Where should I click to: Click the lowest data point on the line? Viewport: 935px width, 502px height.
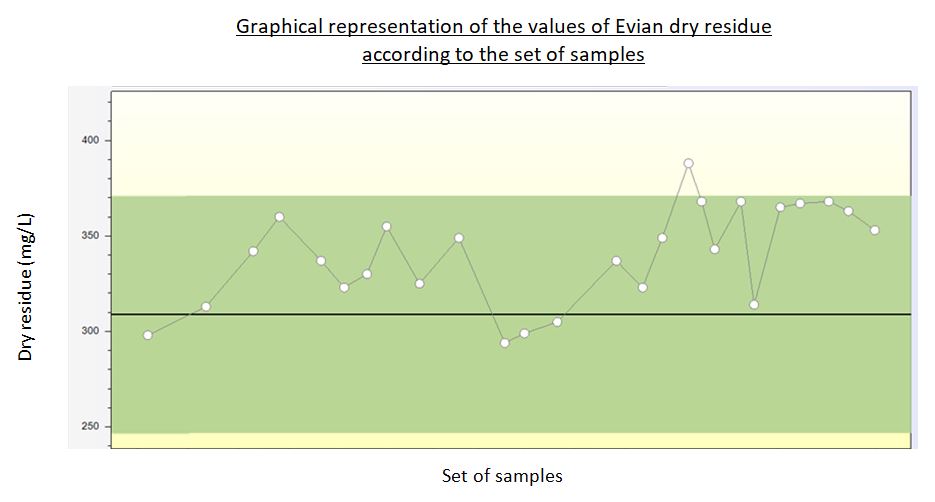coord(505,343)
